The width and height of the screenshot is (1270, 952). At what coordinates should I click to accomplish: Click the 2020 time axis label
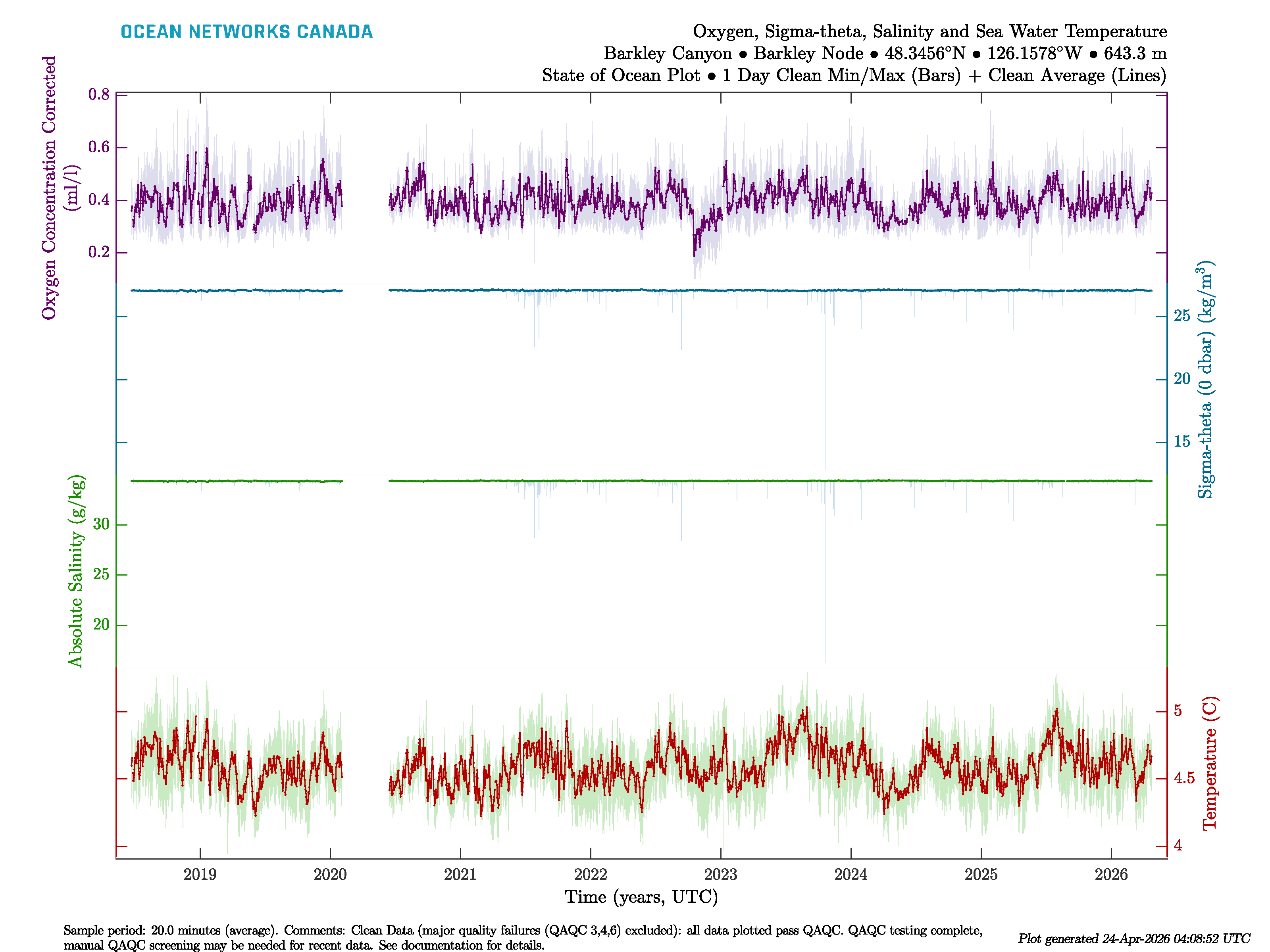point(330,875)
